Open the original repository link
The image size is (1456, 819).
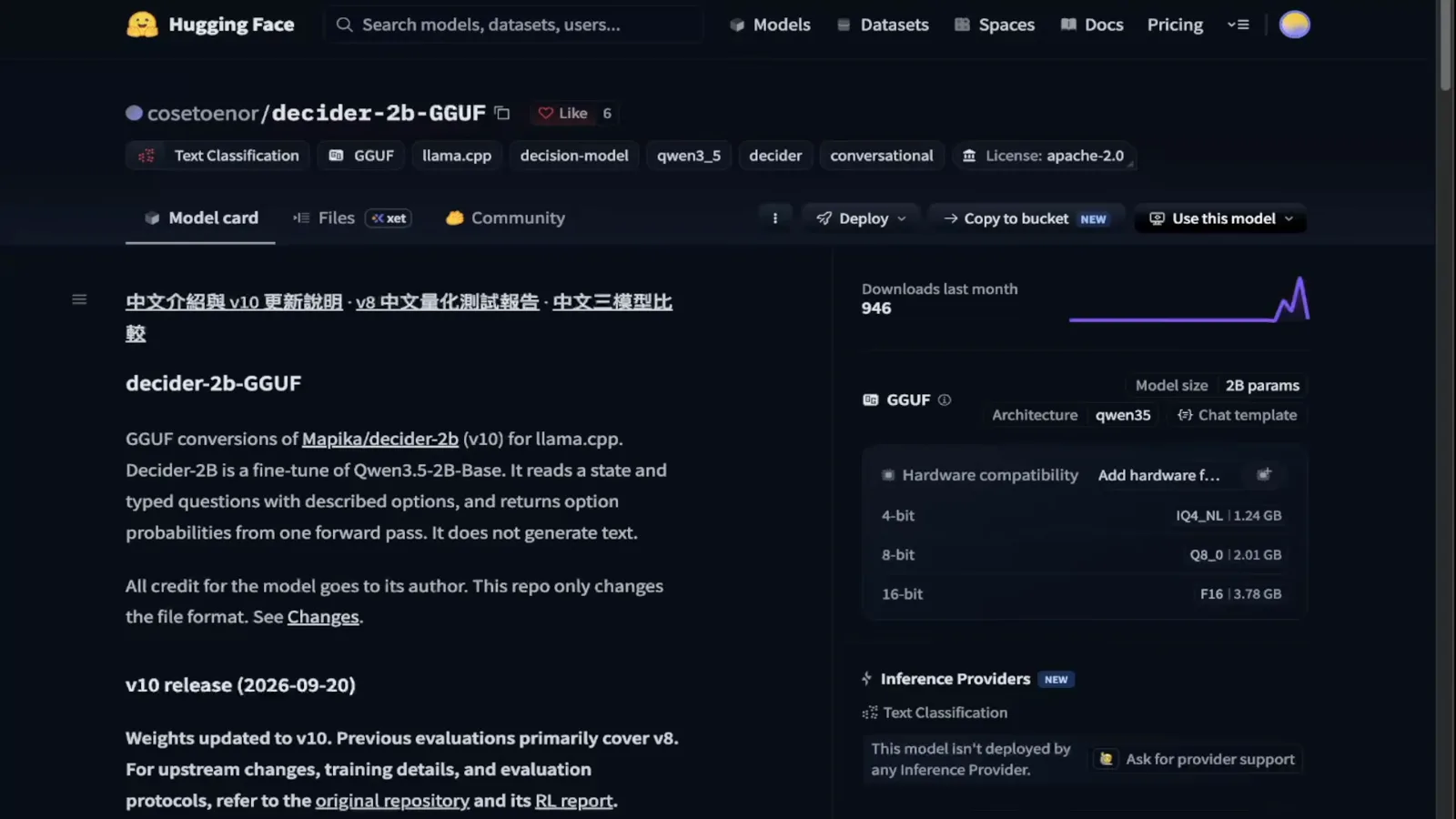[392, 801]
